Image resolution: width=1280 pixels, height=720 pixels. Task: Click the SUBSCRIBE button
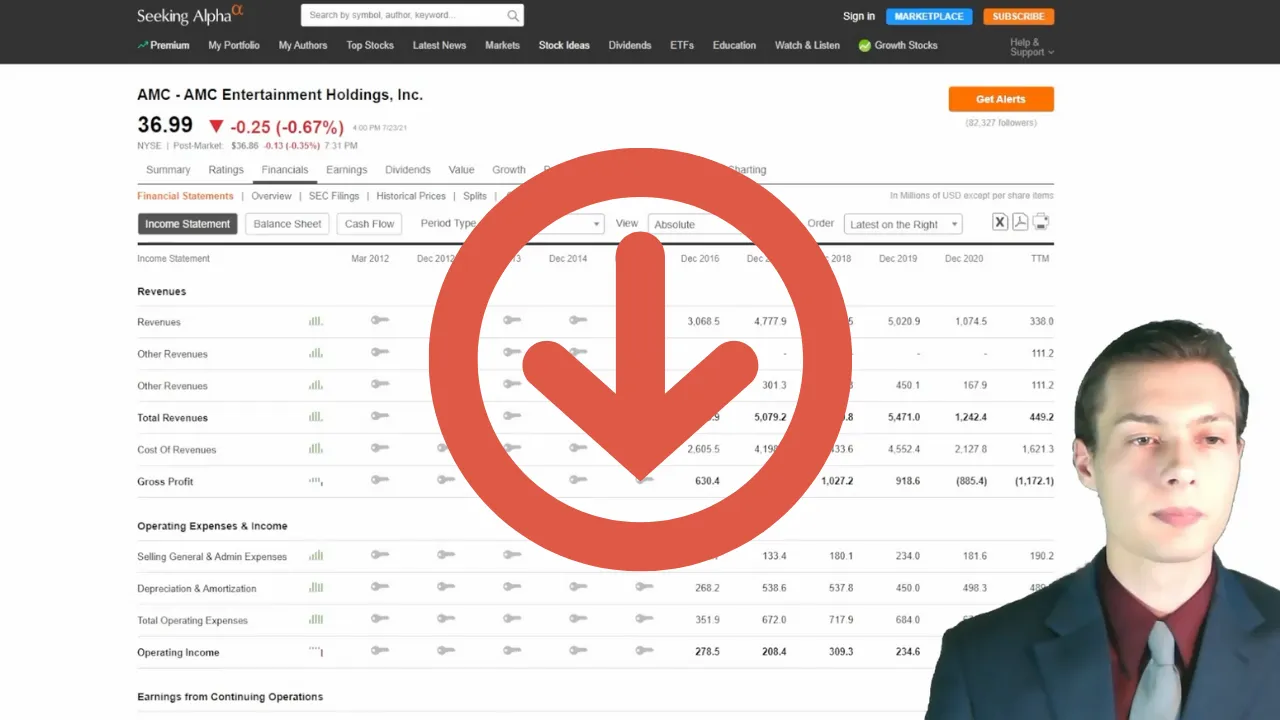[1018, 16]
